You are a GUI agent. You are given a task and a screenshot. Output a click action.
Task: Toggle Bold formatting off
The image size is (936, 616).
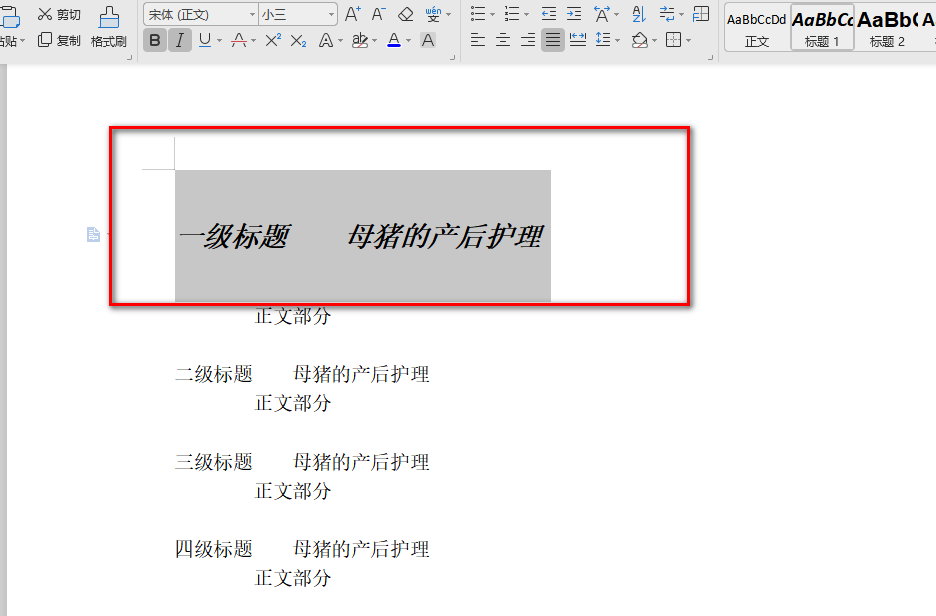(x=155, y=41)
